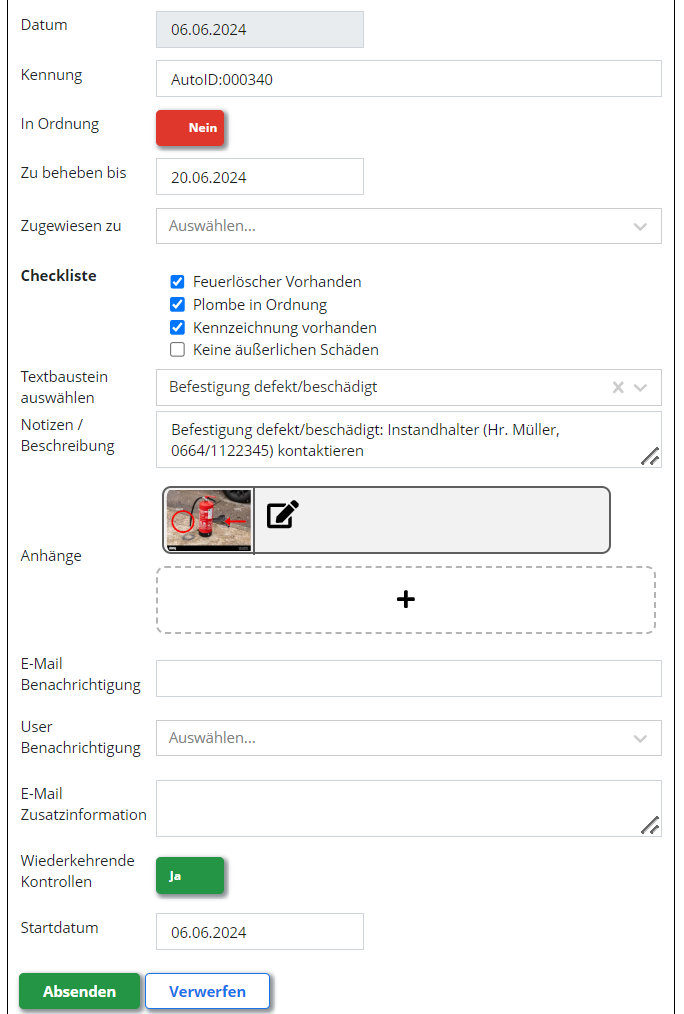Focus the Kennung input field
Viewport: 684px width, 1014px height.
click(x=409, y=79)
